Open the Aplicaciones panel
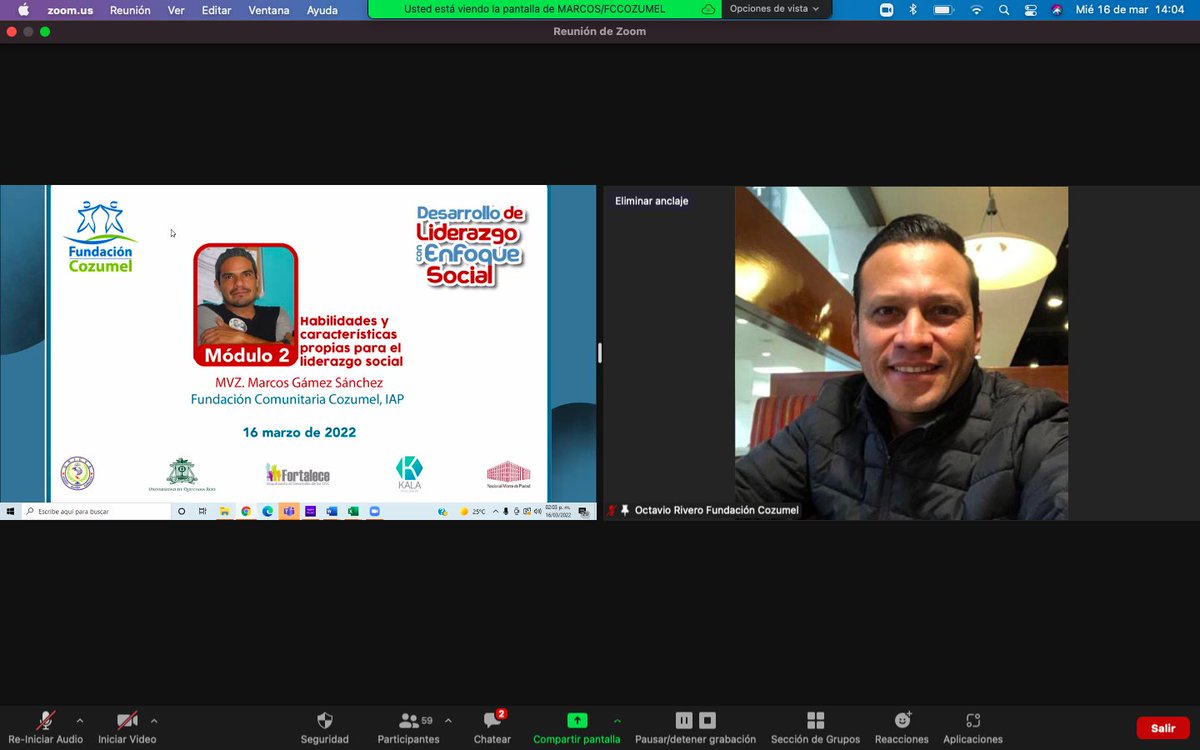 tap(973, 727)
